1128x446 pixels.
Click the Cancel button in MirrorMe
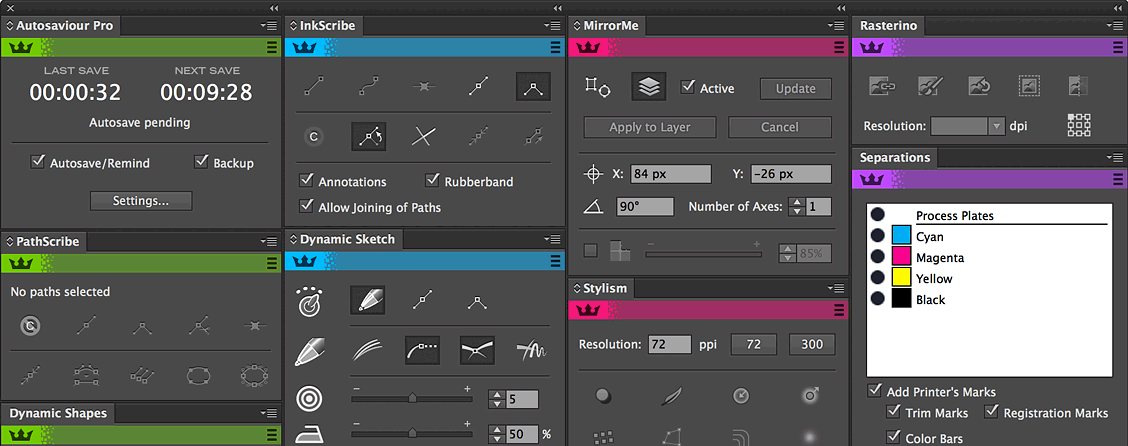point(780,127)
